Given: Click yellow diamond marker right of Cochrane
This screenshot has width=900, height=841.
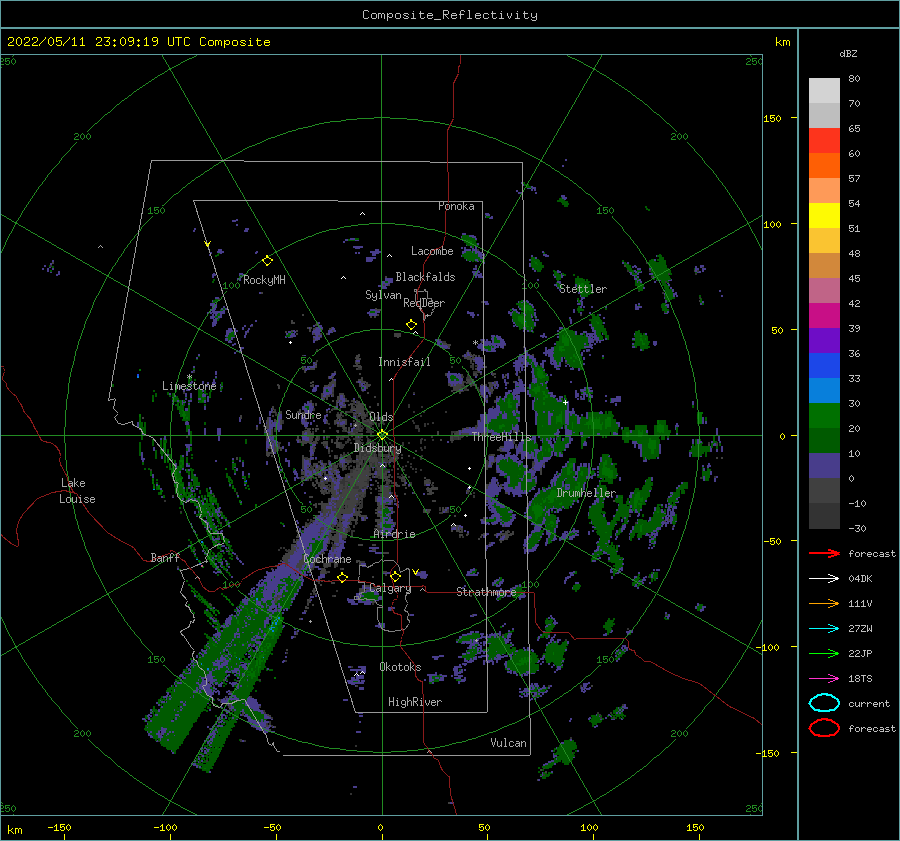Looking at the screenshot, I should (x=342, y=577).
